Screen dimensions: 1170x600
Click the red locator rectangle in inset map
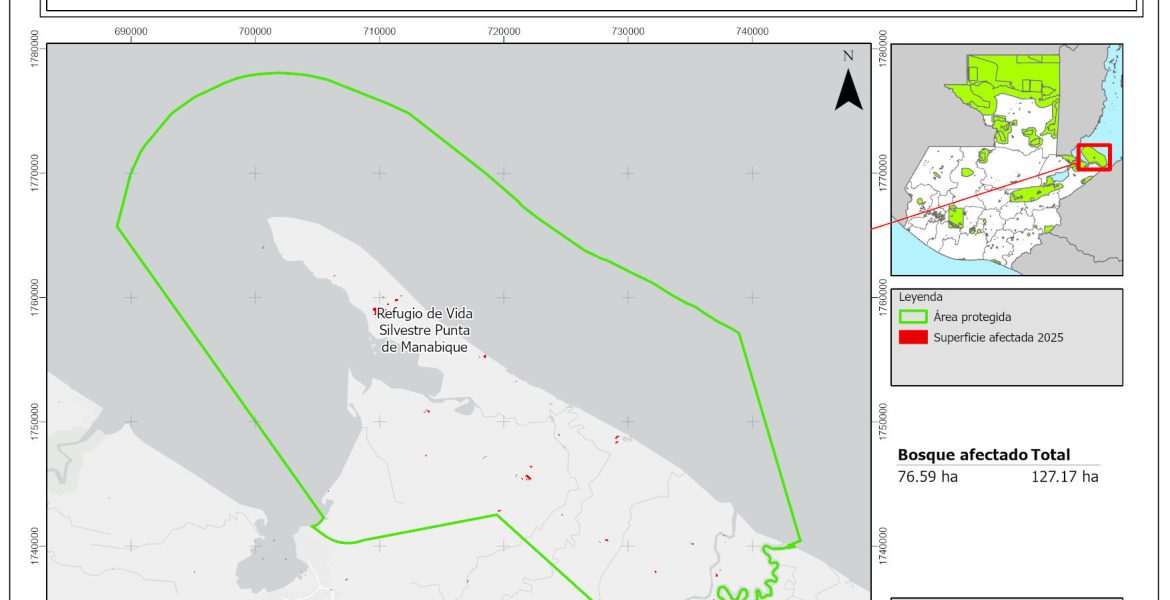[1094, 157]
